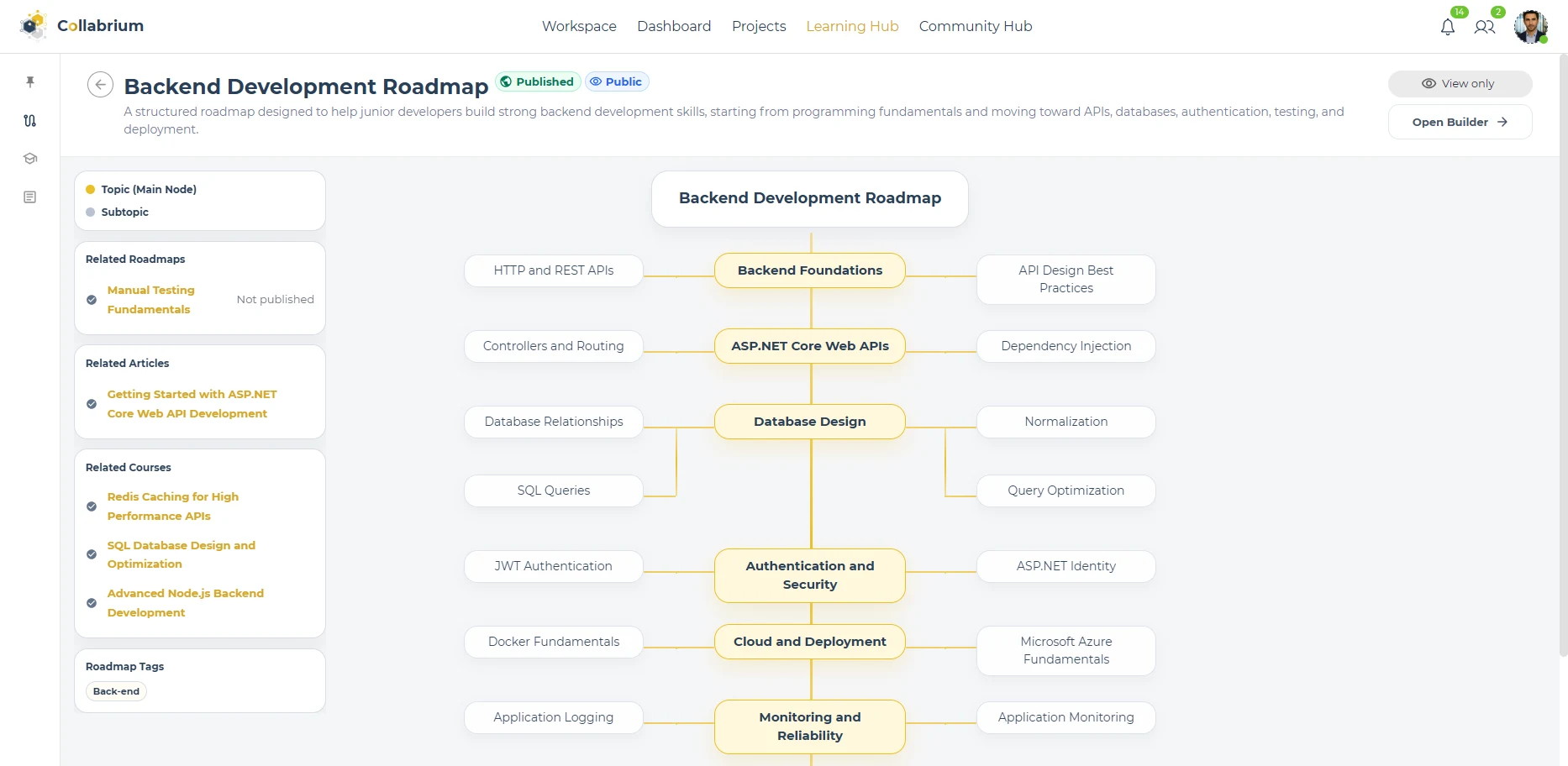Open the Monitoring and Reliability node
The height and width of the screenshot is (766, 1568).
[x=810, y=727]
